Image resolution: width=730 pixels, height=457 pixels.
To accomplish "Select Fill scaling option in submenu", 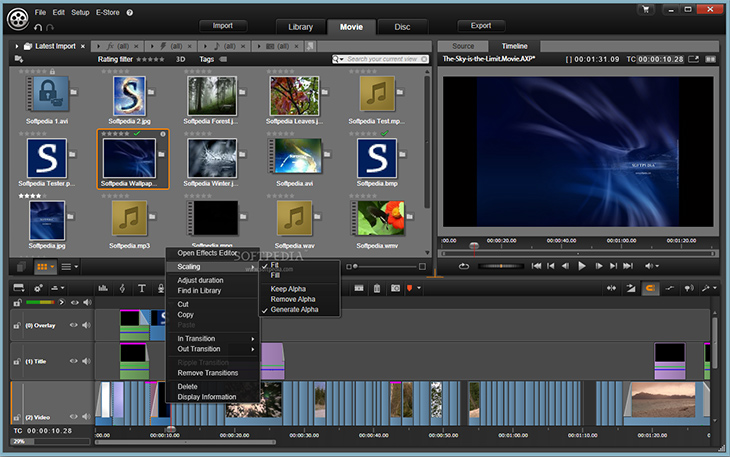I will point(275,275).
